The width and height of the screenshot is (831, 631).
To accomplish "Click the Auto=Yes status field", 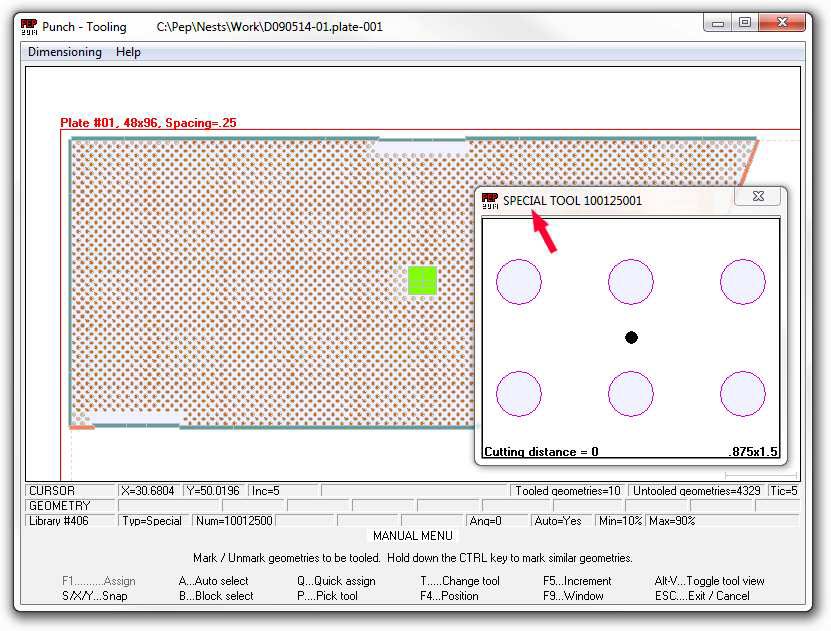I will [560, 521].
